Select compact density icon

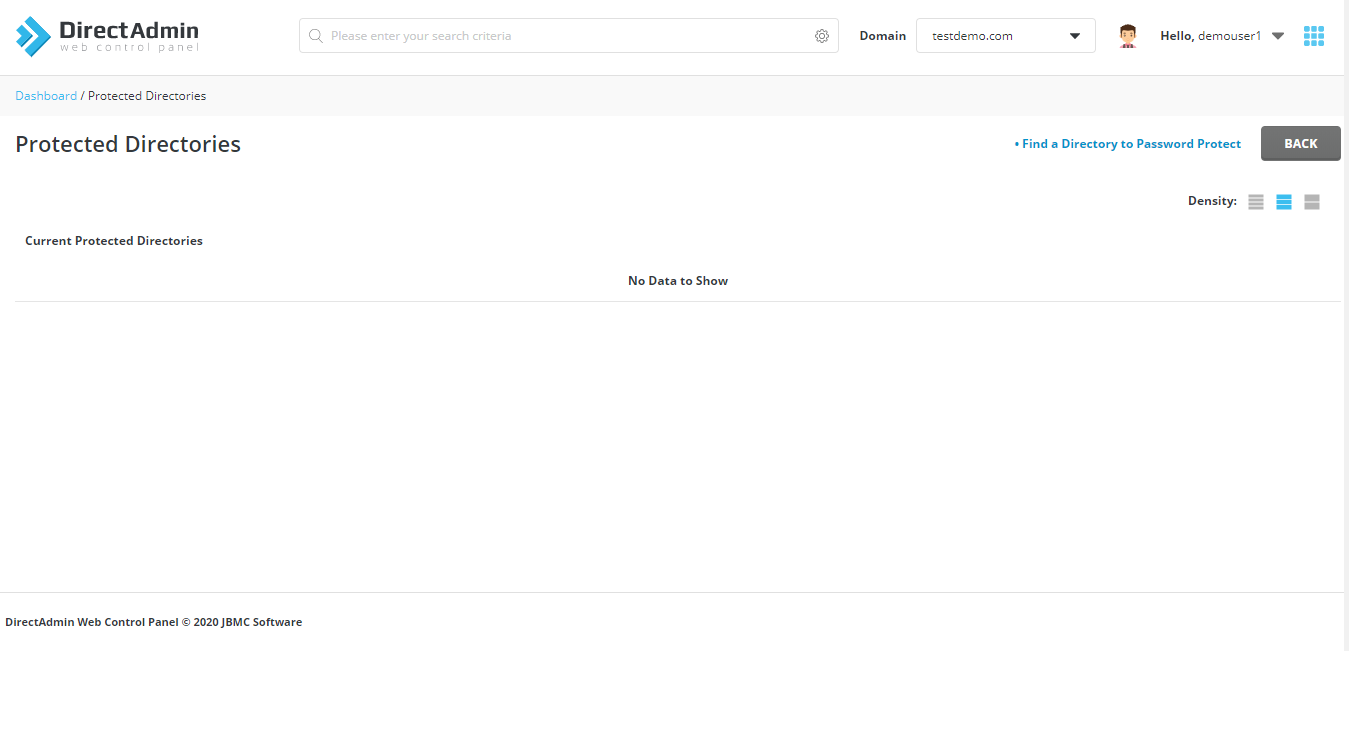pyautogui.click(x=1256, y=202)
